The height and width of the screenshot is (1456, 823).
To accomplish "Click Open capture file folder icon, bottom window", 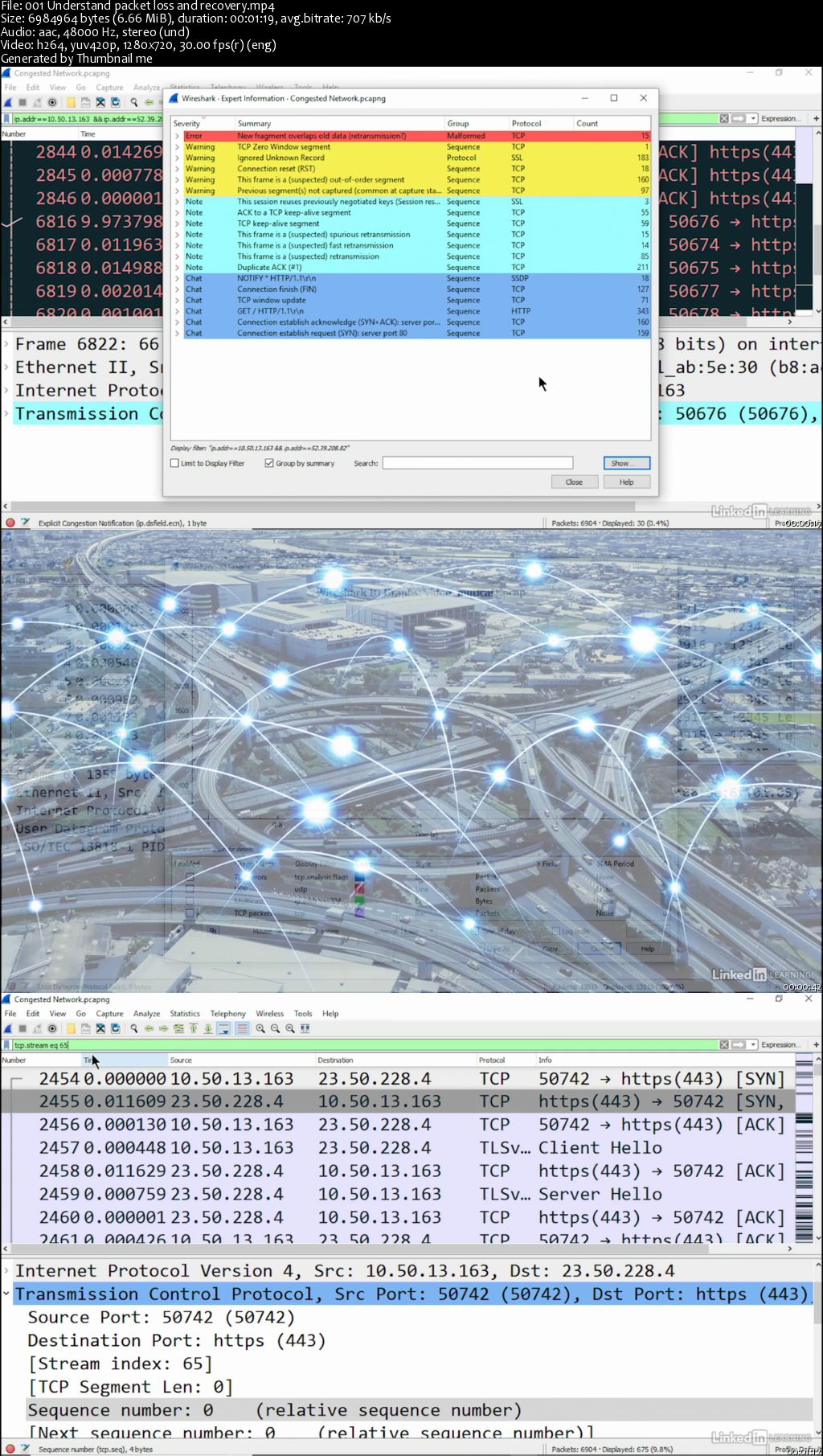I will click(x=71, y=1028).
